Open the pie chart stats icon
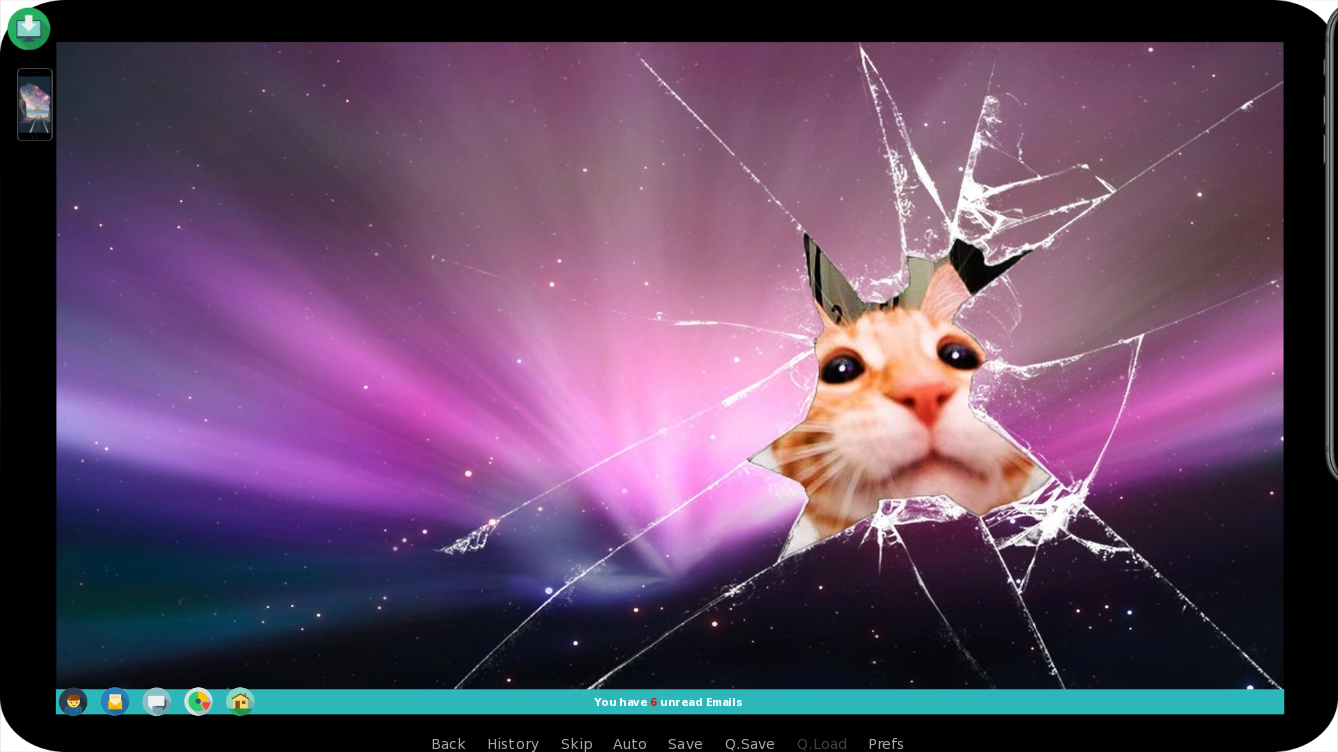Viewport: 1338px width, 752px height. (x=199, y=702)
